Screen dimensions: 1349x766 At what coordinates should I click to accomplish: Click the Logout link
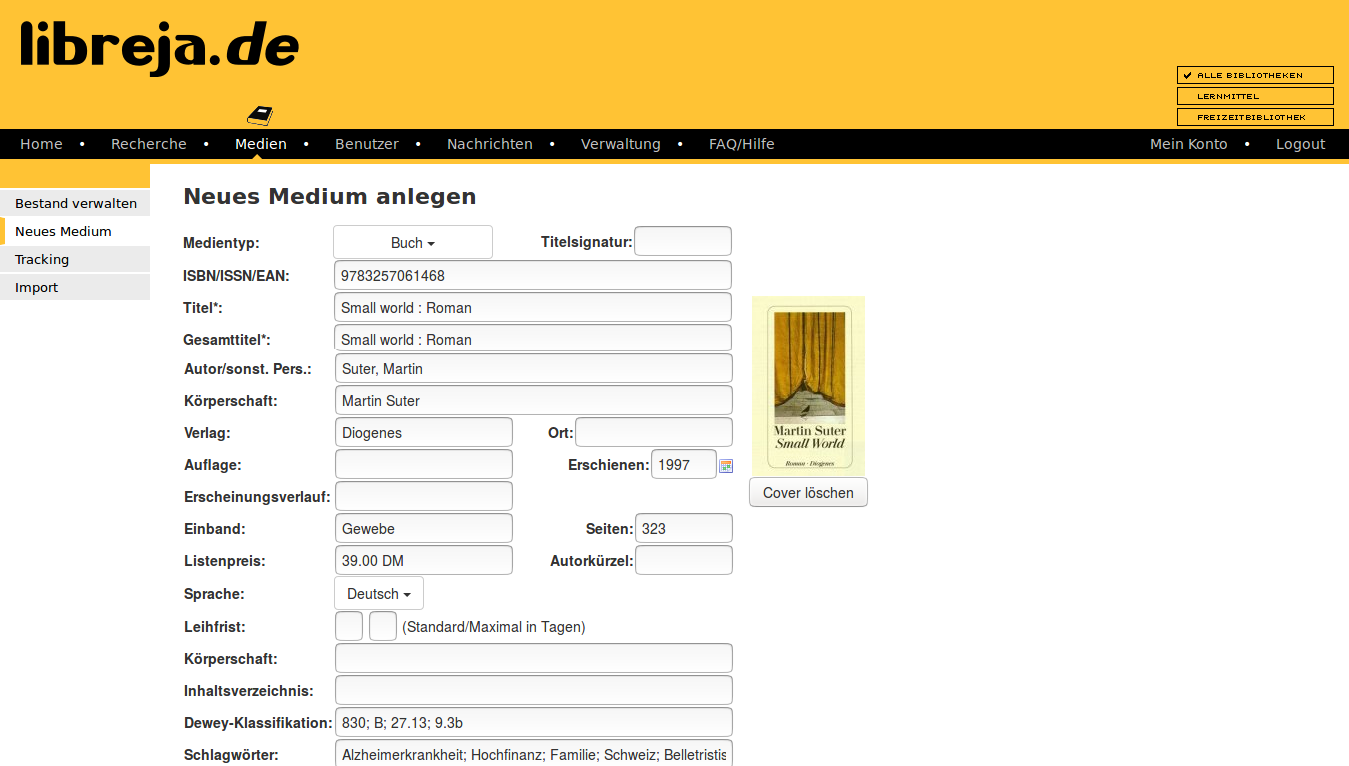tap(1300, 144)
